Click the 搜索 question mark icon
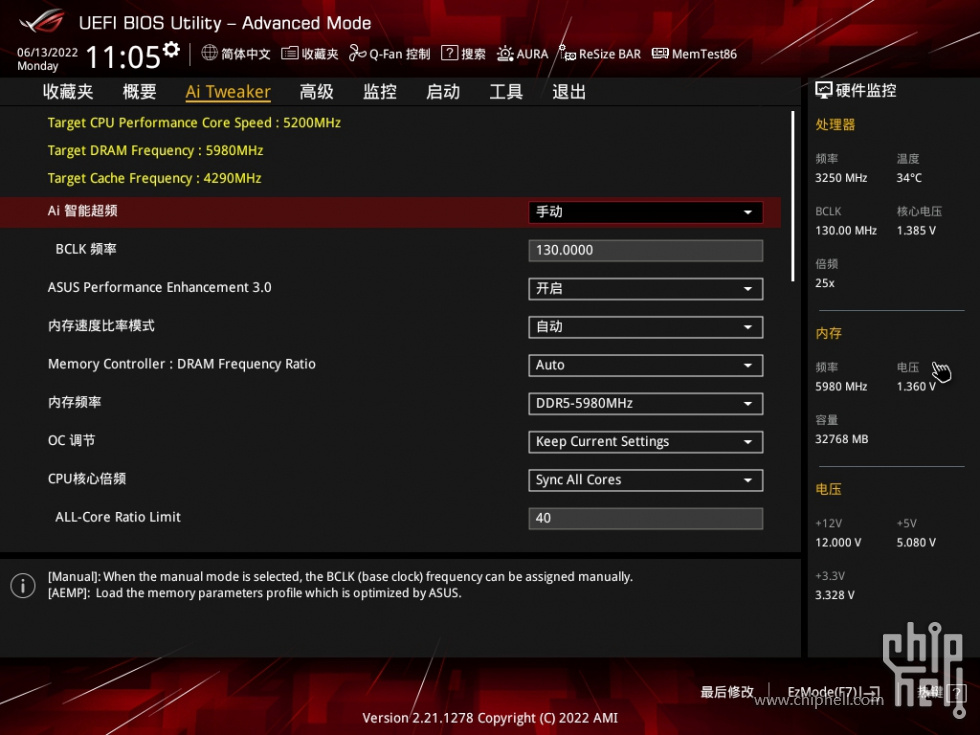The image size is (980, 735). (x=449, y=53)
